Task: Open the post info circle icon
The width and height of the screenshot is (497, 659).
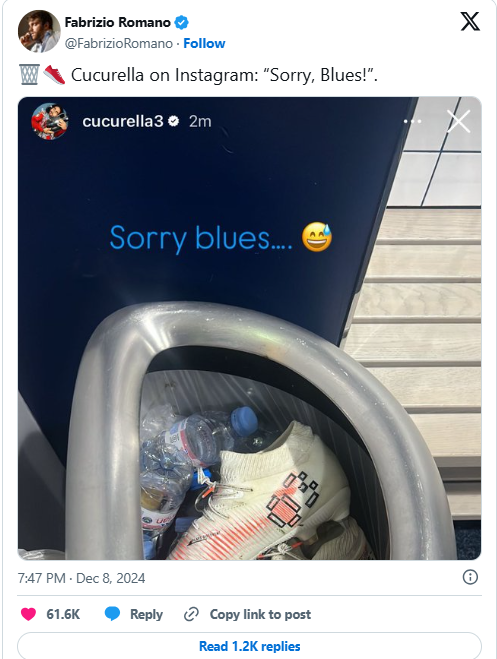Action: (x=470, y=577)
